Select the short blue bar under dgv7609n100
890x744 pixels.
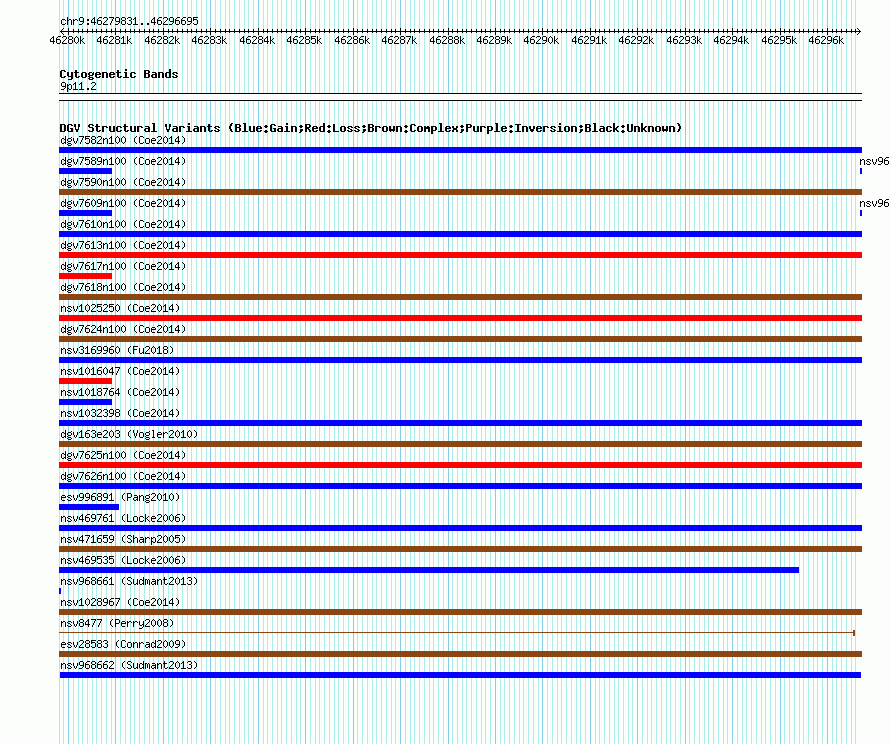coord(86,213)
